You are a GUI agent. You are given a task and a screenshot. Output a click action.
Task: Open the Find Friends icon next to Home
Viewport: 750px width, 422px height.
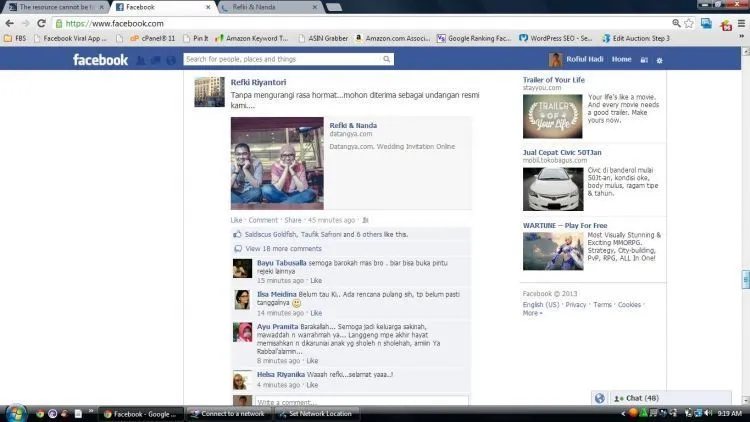coord(644,60)
